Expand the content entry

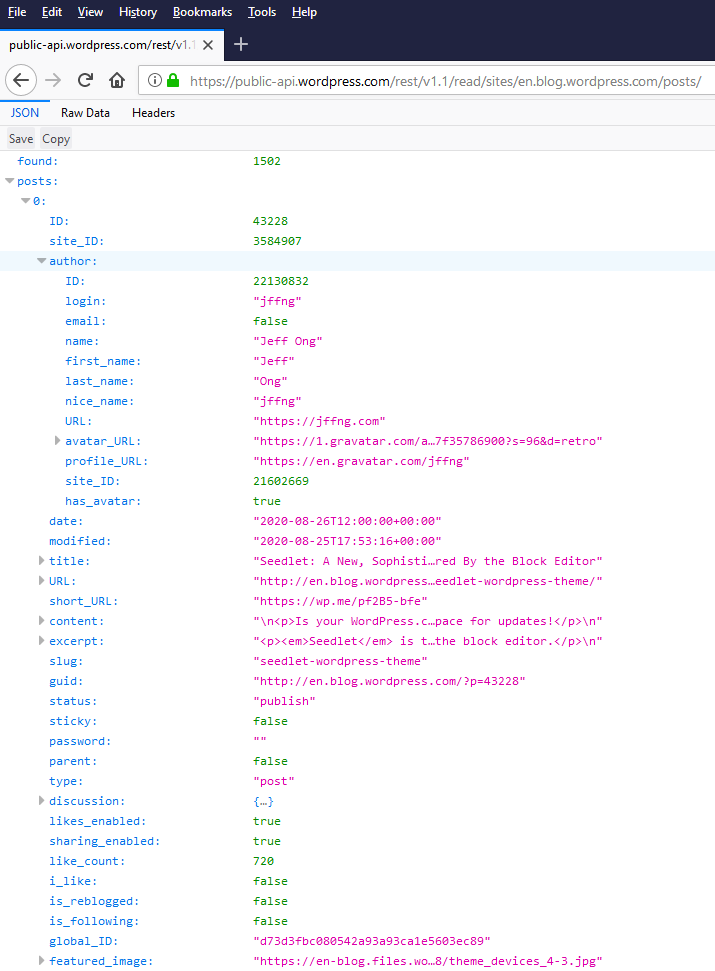41,620
